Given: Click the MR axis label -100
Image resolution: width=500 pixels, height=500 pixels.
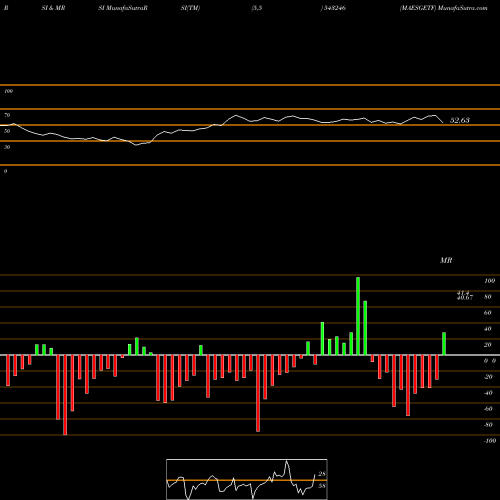Looking at the screenshot, I should [x=490, y=441].
